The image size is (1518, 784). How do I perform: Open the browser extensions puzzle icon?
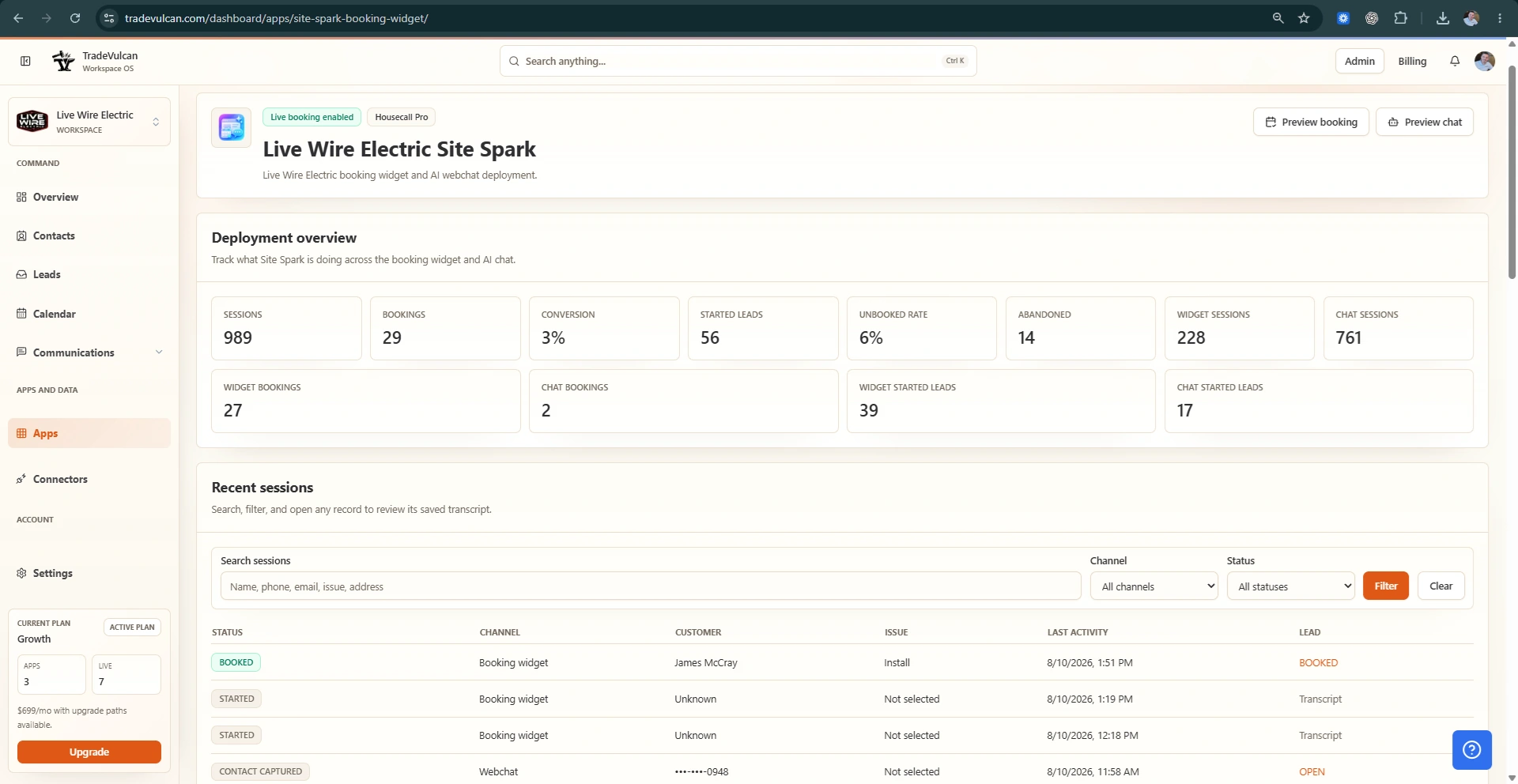(x=1400, y=18)
